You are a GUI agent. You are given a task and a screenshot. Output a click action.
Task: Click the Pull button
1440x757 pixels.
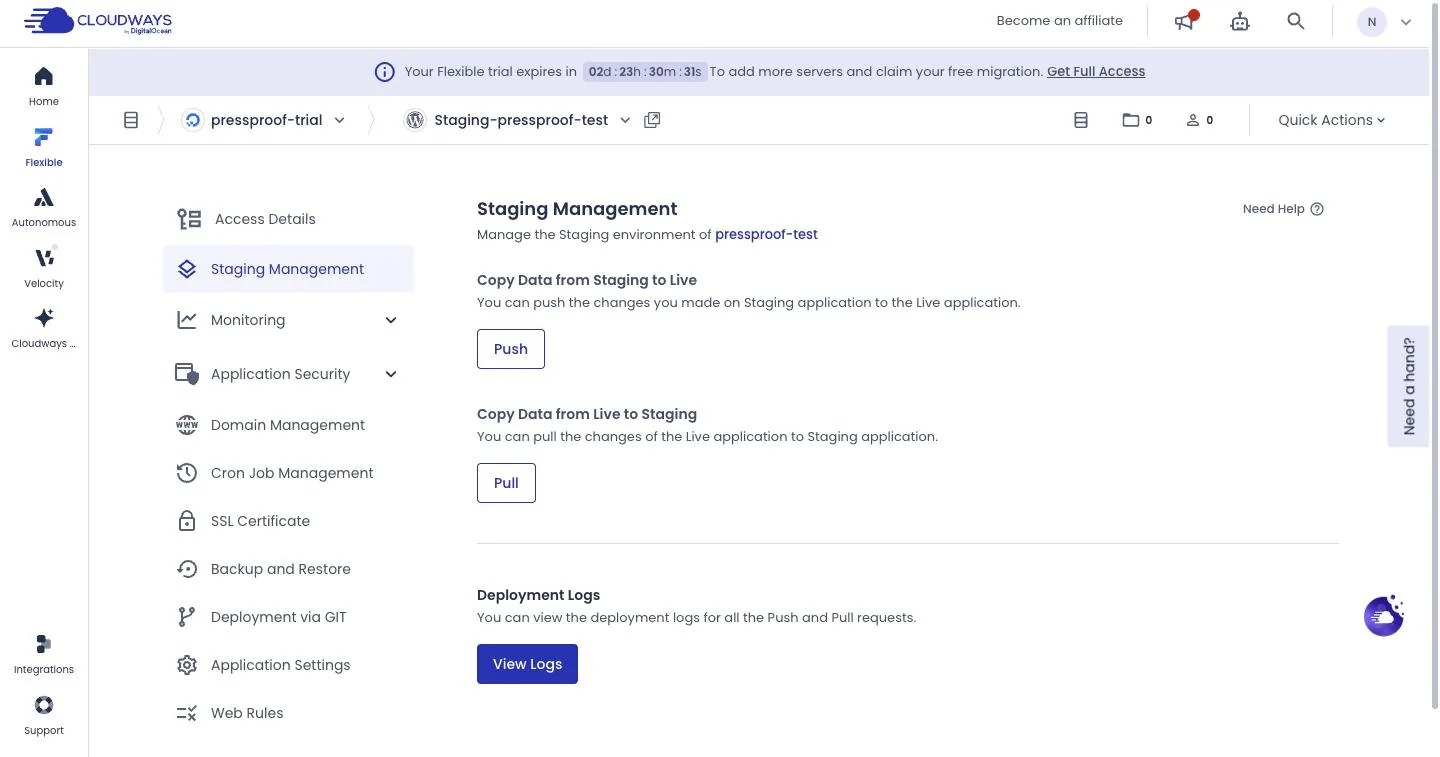pyautogui.click(x=506, y=483)
